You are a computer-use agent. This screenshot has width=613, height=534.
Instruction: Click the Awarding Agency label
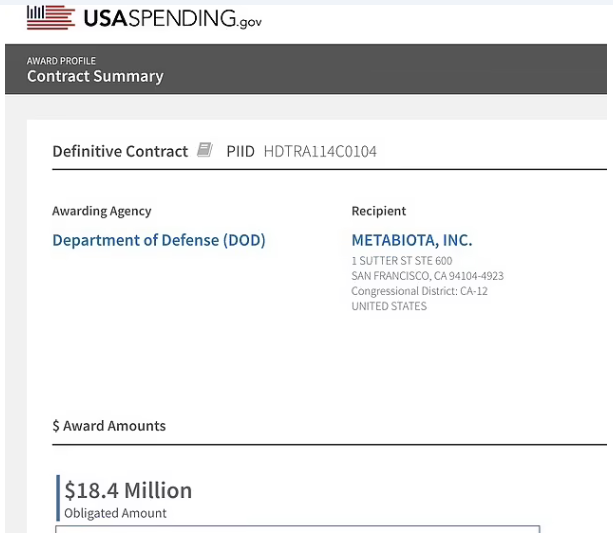click(102, 211)
